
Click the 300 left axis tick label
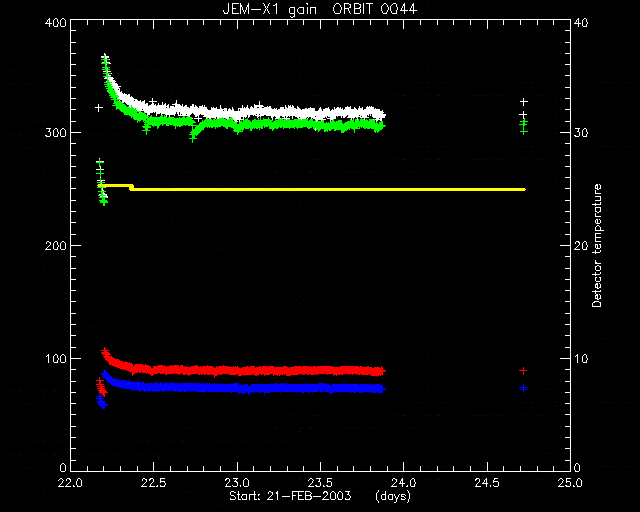55,133
